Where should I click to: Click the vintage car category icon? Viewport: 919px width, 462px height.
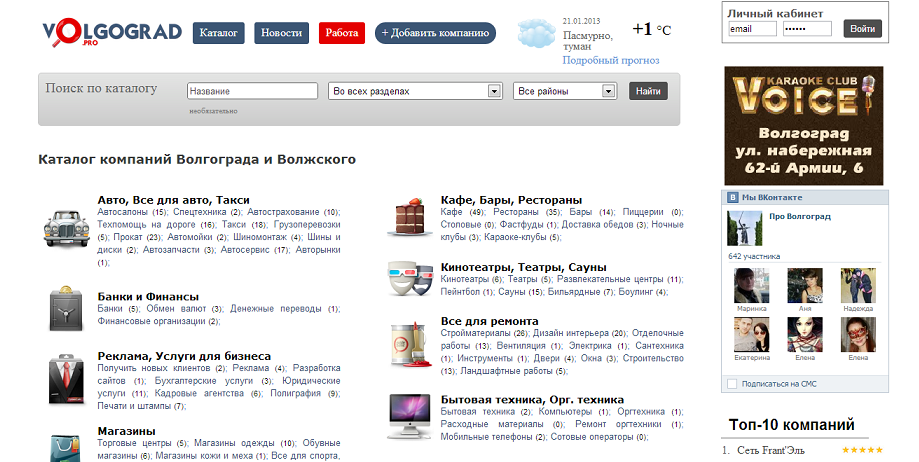[66, 227]
